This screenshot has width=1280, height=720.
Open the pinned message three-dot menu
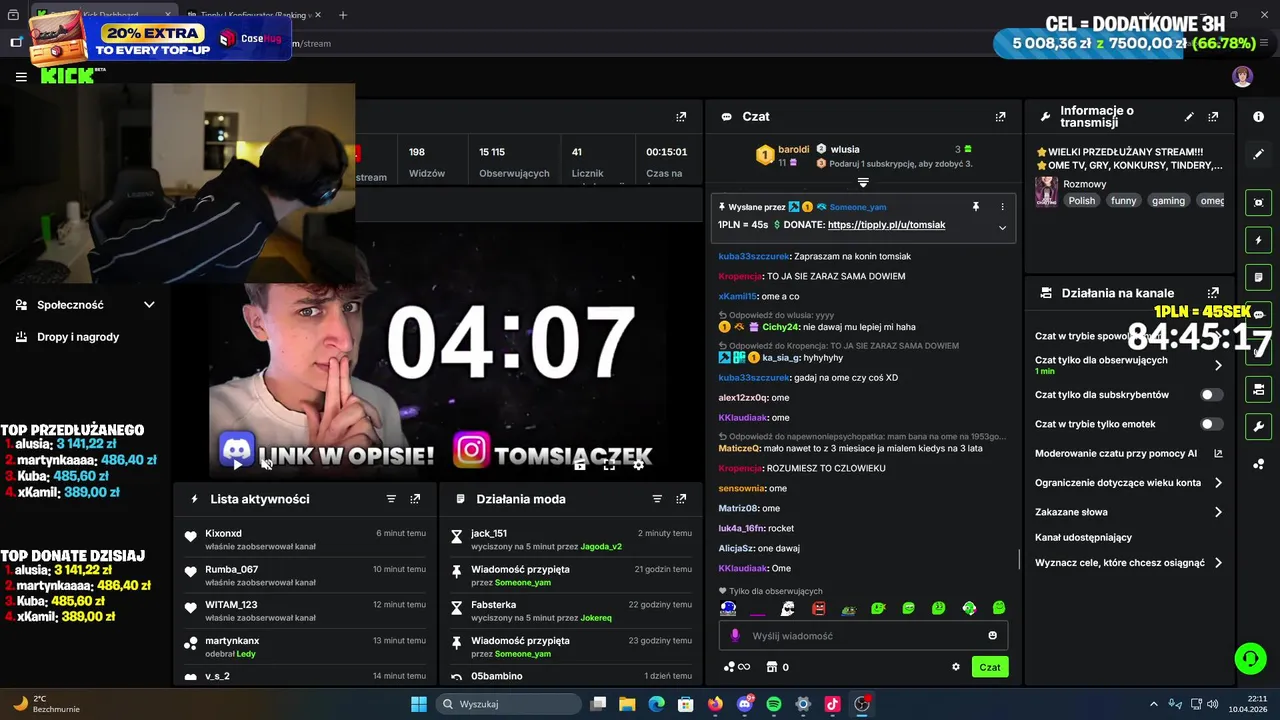click(1002, 207)
